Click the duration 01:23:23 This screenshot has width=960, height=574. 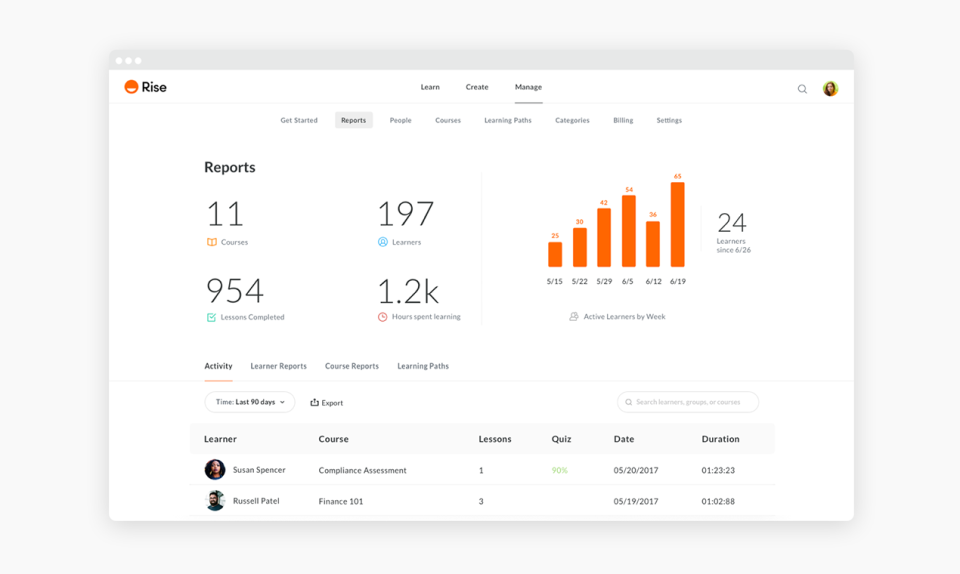click(x=718, y=471)
